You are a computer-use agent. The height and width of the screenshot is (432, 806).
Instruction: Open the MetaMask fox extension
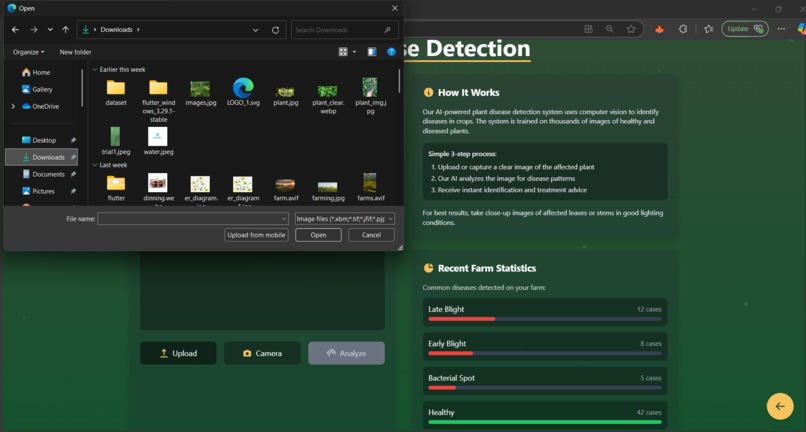[659, 29]
